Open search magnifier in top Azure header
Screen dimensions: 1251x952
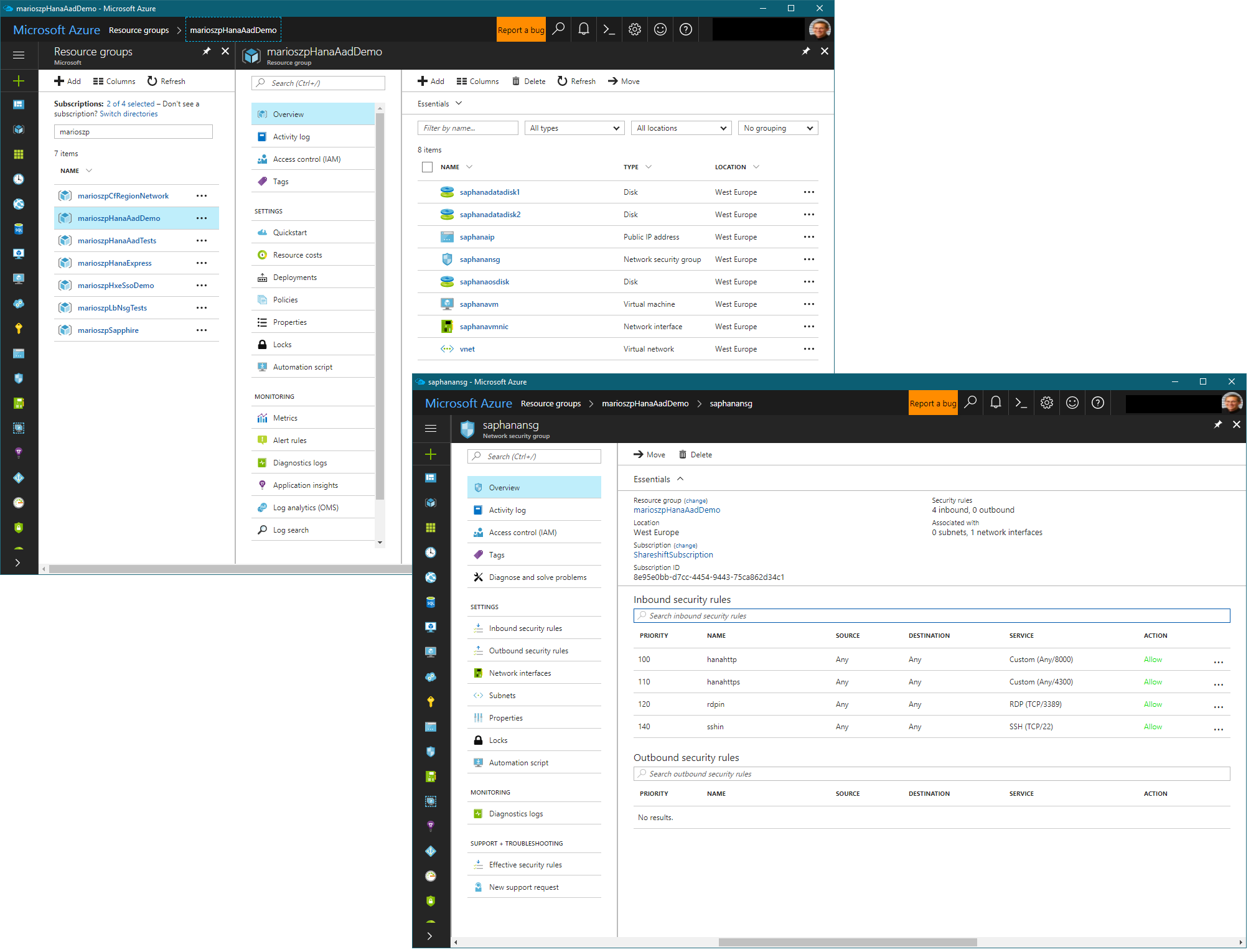[x=558, y=29]
